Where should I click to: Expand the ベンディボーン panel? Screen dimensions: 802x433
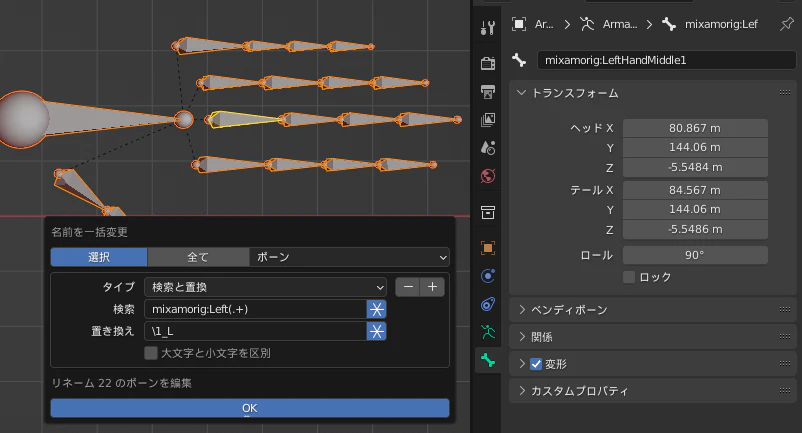pyautogui.click(x=522, y=310)
